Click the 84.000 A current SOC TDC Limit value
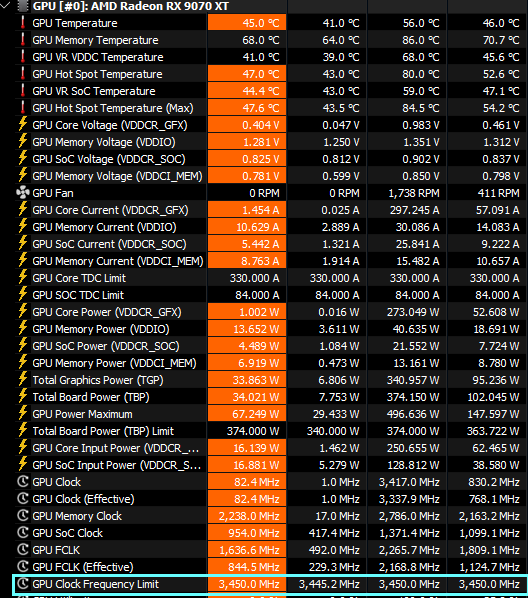Viewport: 528px width, 598px height. tap(257, 295)
